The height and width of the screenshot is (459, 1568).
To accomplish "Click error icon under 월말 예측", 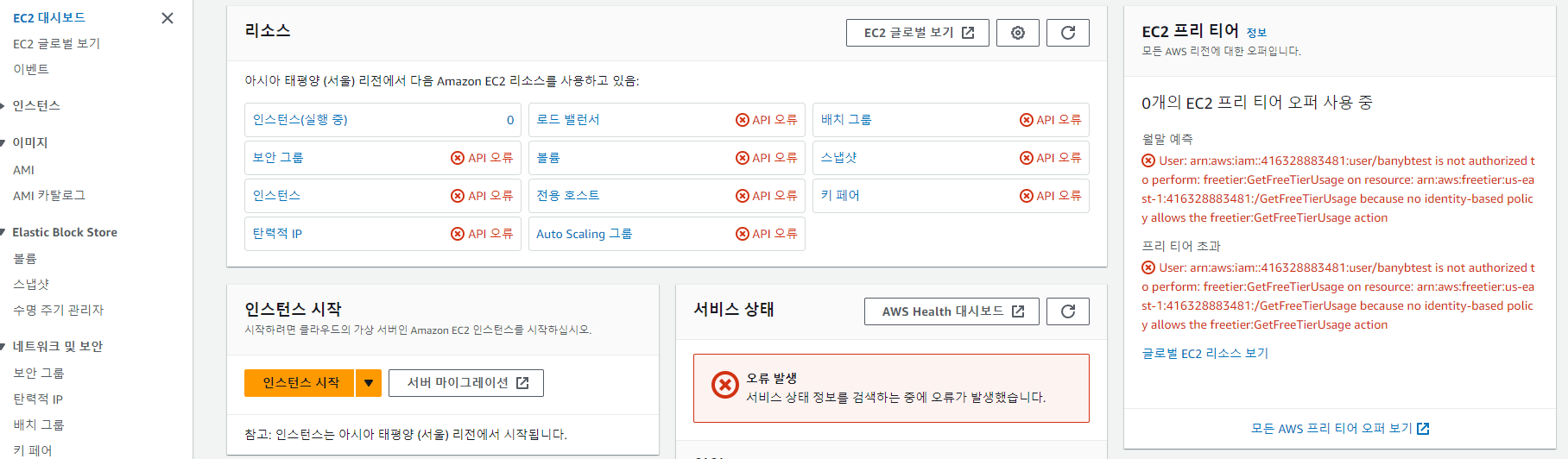I will pos(1148,160).
